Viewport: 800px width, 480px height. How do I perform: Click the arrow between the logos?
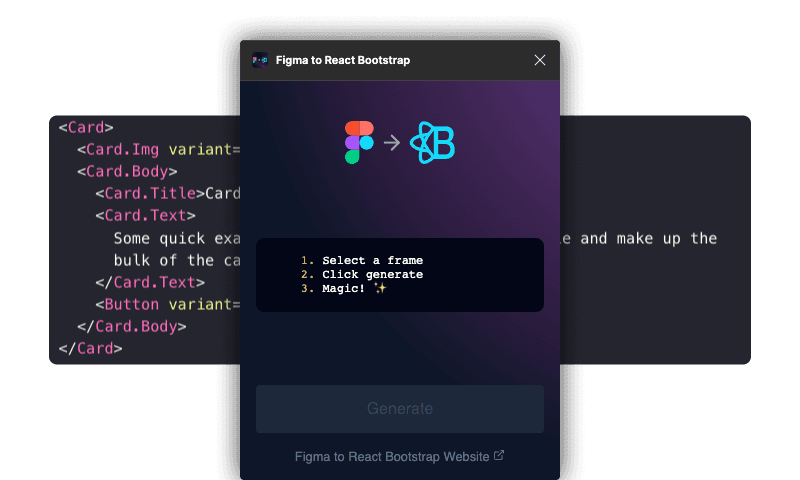pos(392,142)
